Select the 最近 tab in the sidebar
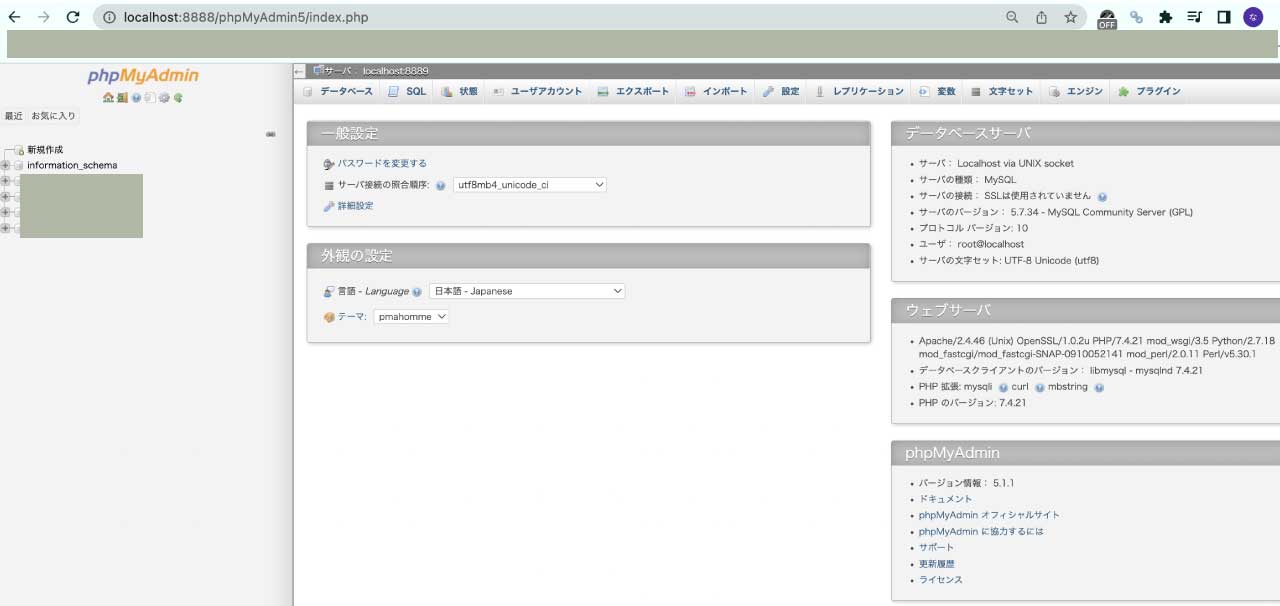The width and height of the screenshot is (1280, 606). 14,116
